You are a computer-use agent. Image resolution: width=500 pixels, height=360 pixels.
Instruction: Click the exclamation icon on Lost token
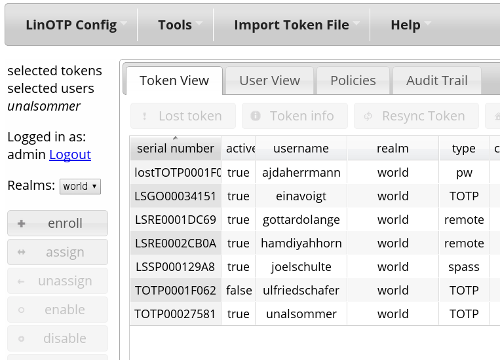click(144, 116)
